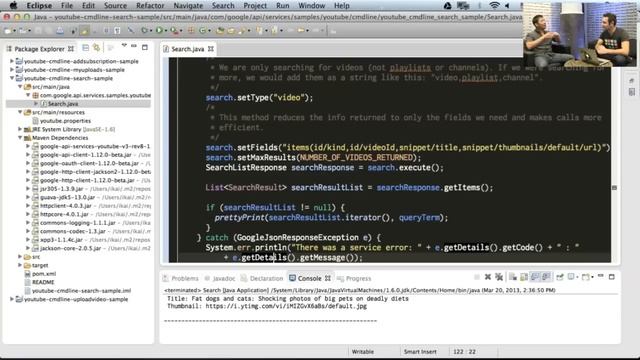
Task: Close the Search.java editor tab
Action: pos(211,49)
